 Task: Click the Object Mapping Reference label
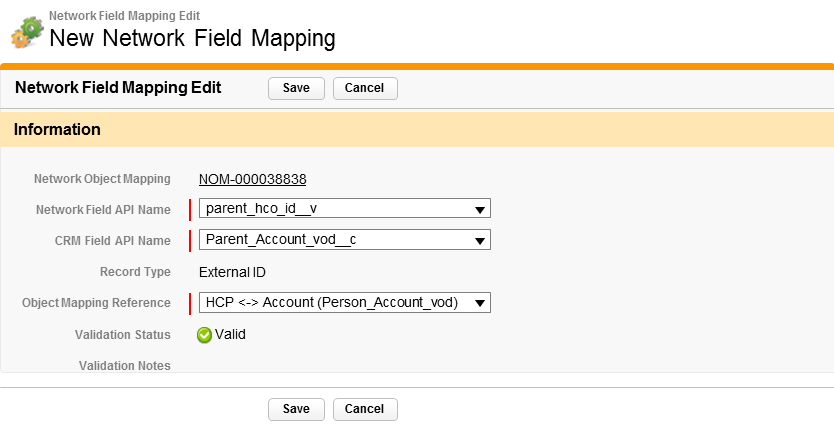96,303
